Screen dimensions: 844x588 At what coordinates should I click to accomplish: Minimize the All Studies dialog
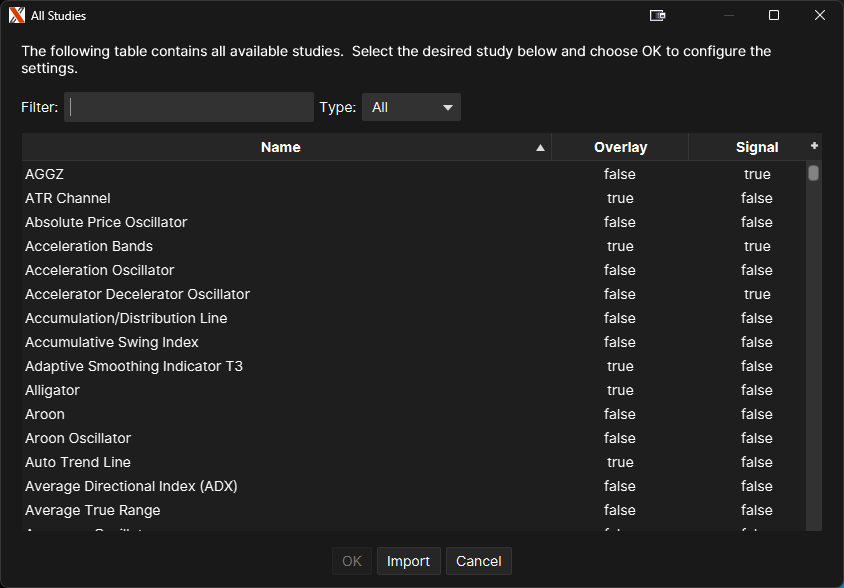[728, 15]
